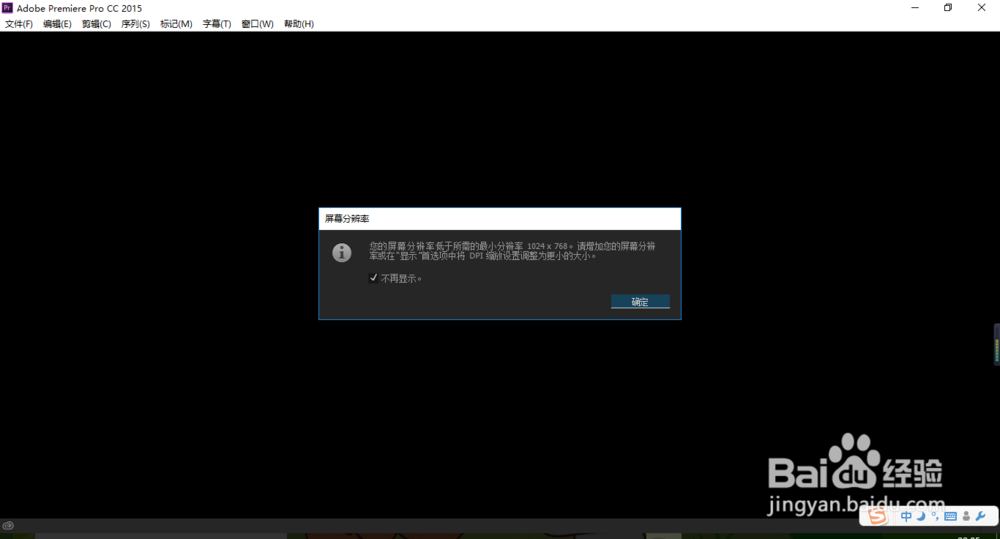Open the soft keyboard icon on input bar
Image resolution: width=1000 pixels, height=539 pixels.
(x=950, y=517)
